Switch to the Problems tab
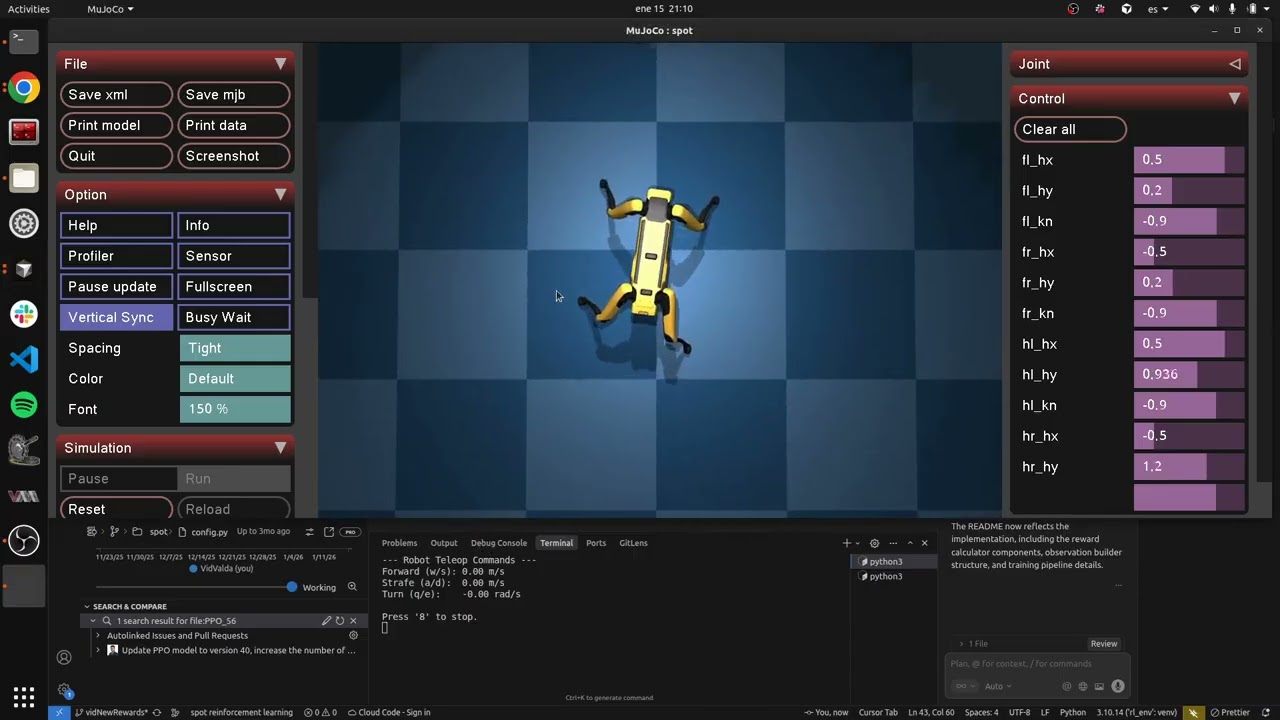The image size is (1280, 720). 399,543
